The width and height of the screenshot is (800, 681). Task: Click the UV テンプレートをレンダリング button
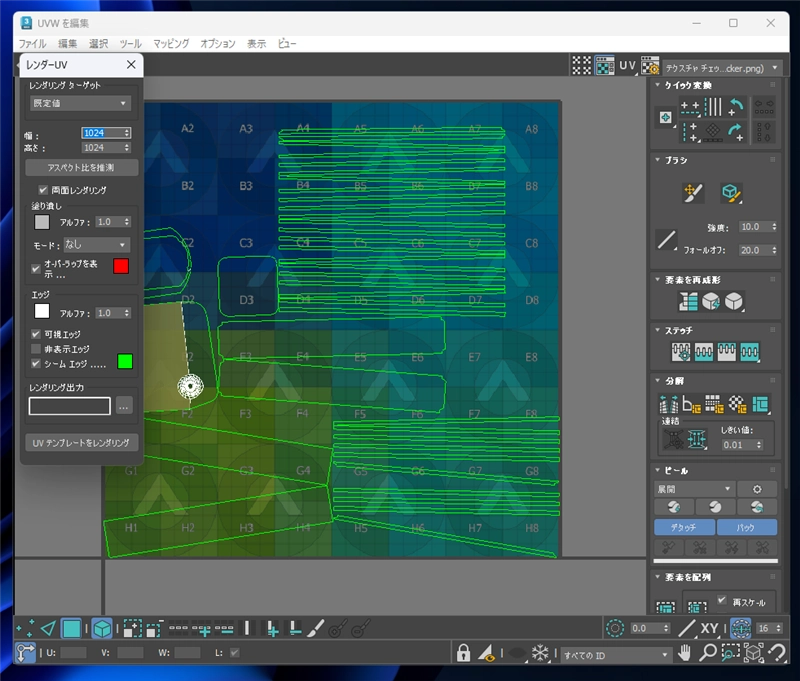[x=81, y=442]
